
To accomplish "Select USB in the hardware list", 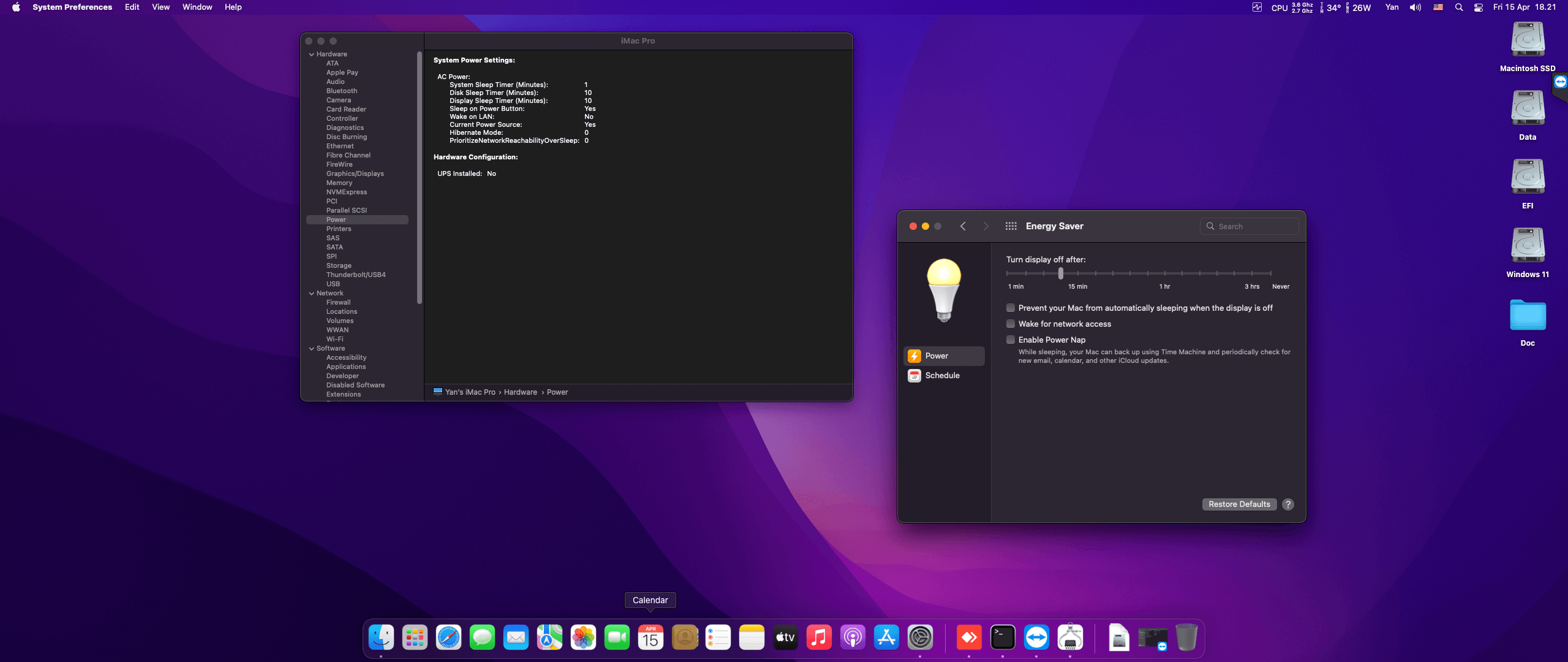I will pyautogui.click(x=333, y=284).
